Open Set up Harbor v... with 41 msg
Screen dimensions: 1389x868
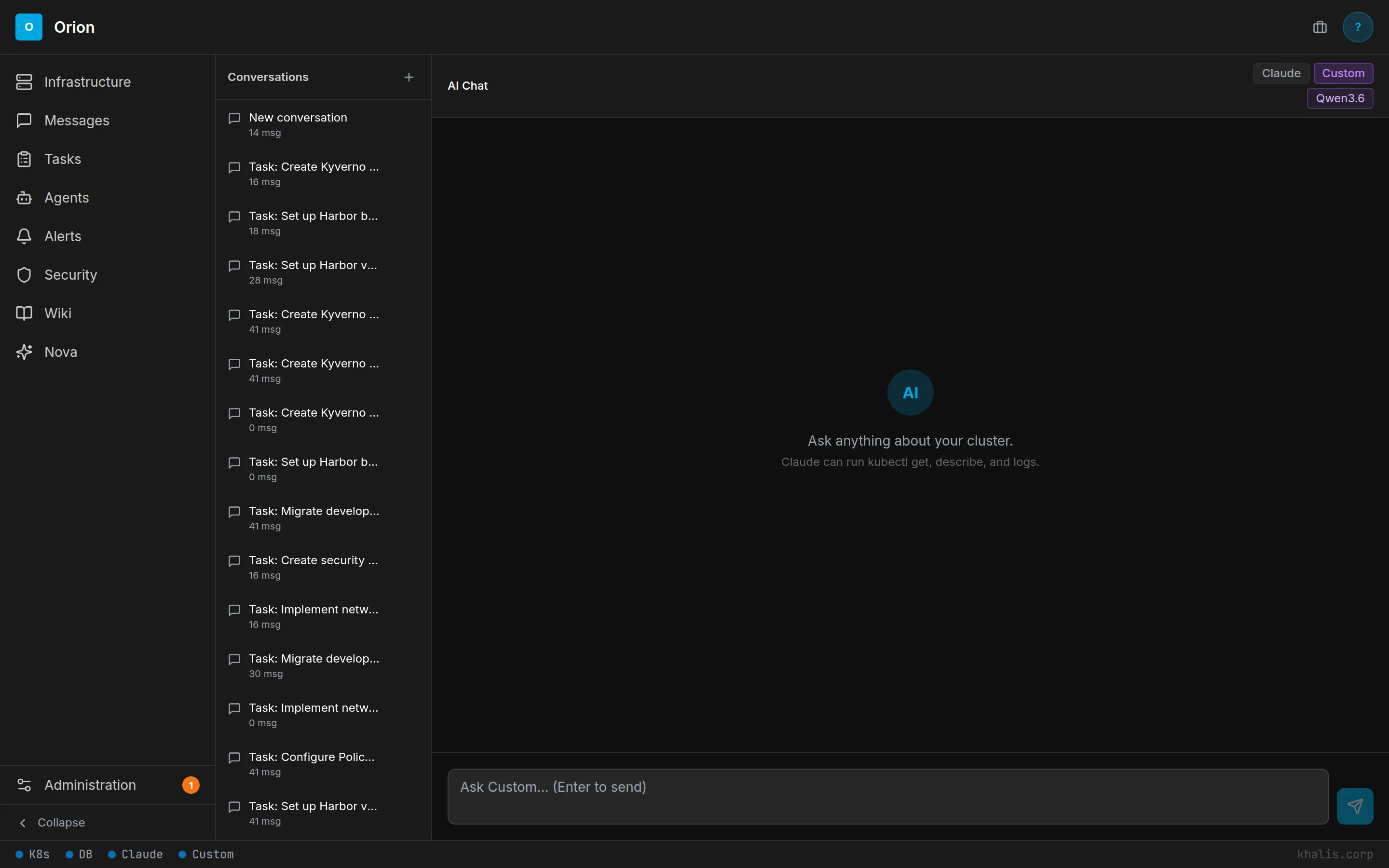[323, 814]
